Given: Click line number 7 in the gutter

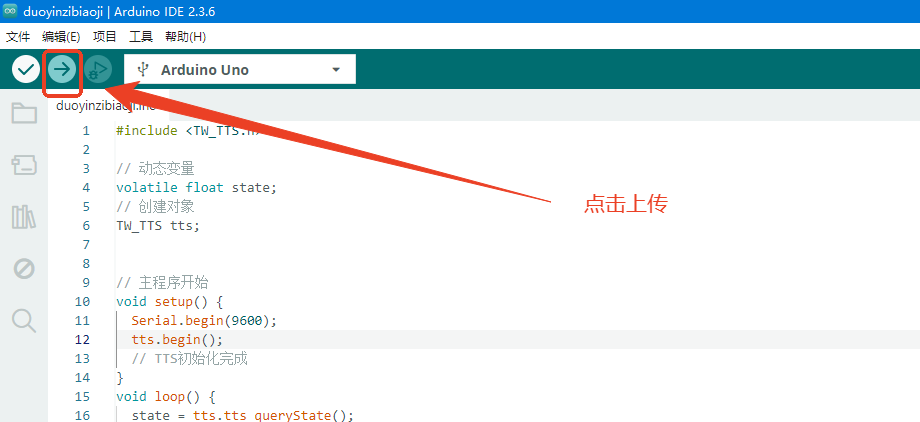Looking at the screenshot, I should tap(86, 244).
